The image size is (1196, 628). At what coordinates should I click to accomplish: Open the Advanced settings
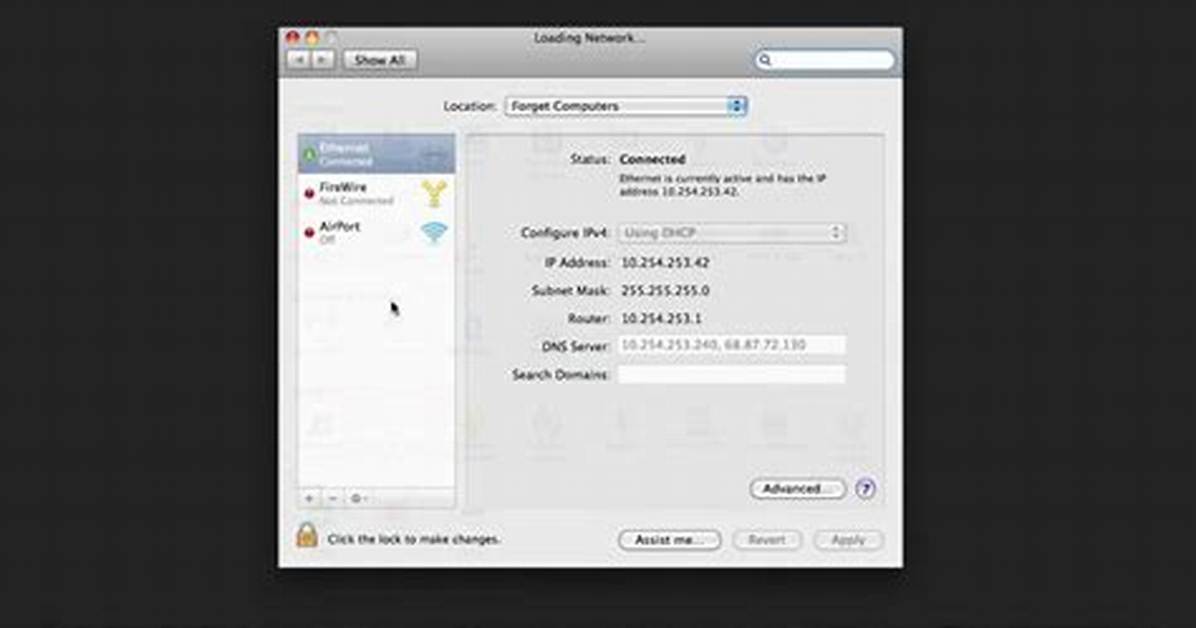(797, 488)
